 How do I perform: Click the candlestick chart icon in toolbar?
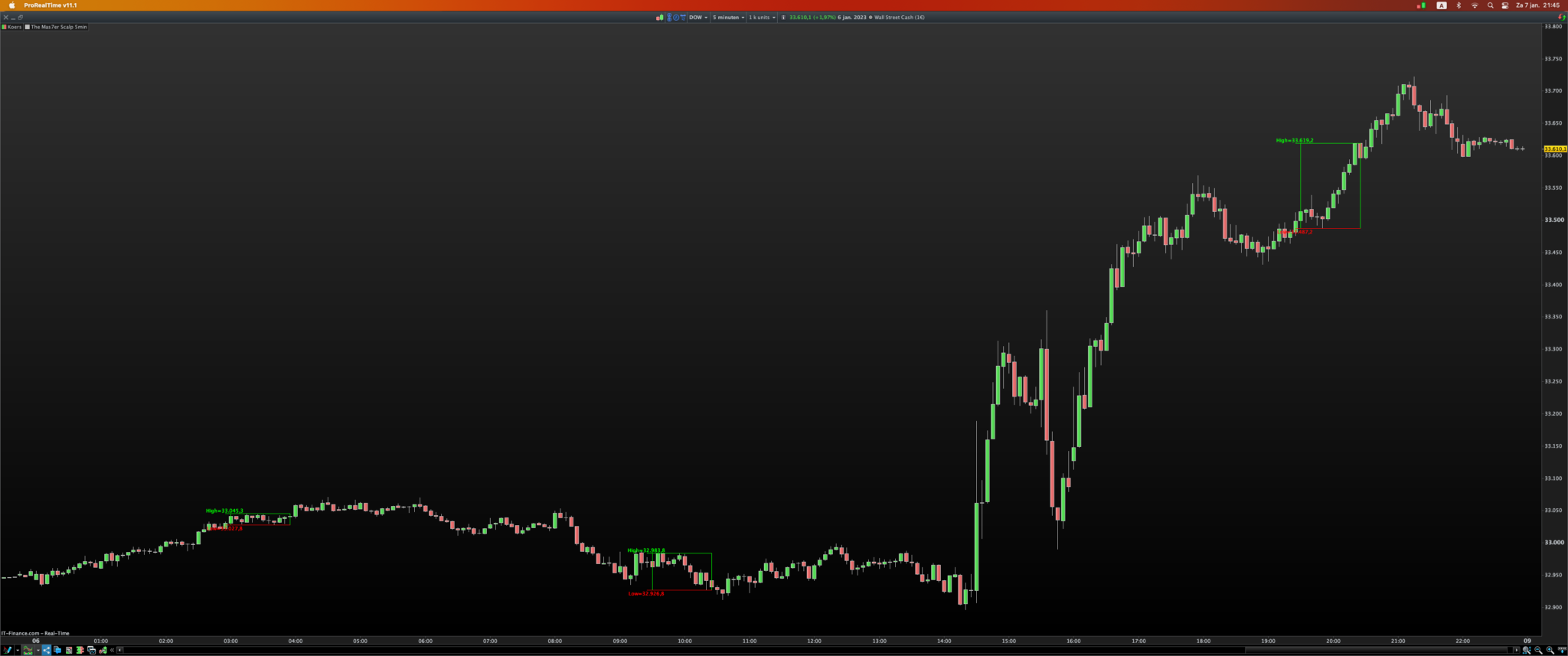click(659, 18)
